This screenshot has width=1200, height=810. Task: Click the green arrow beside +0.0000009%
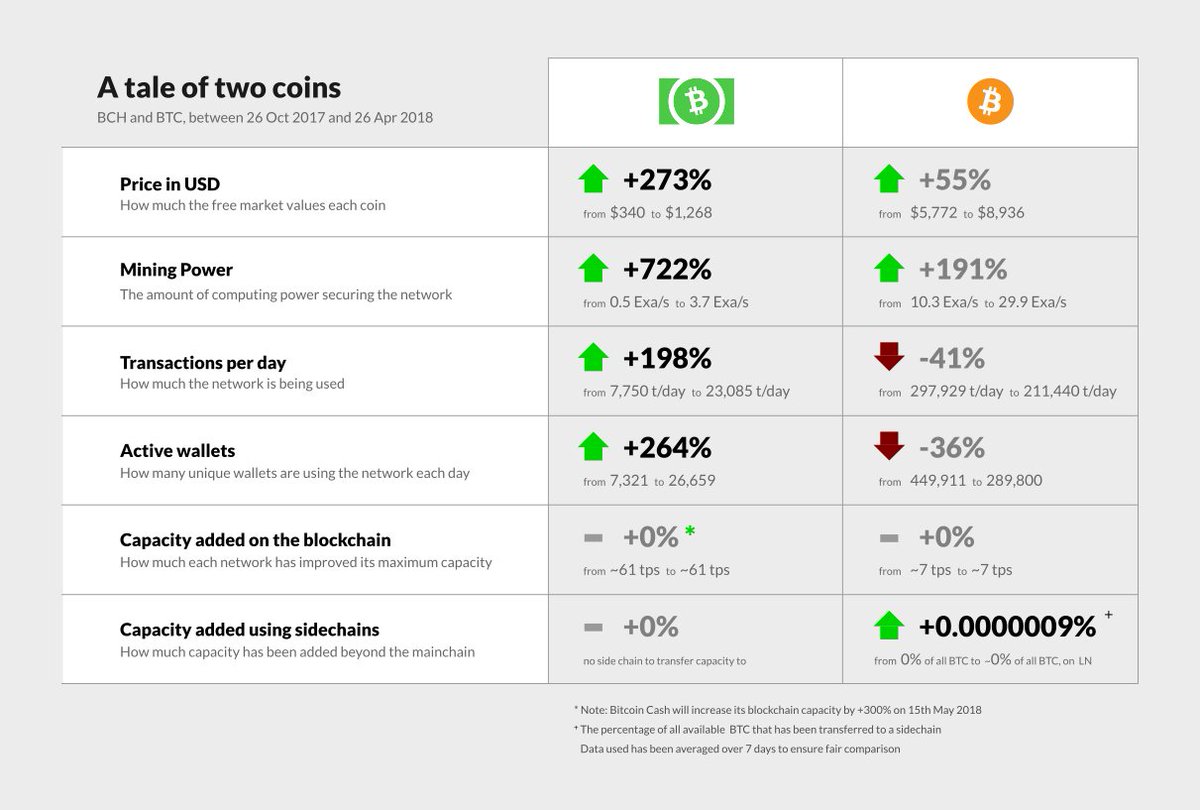(x=888, y=626)
